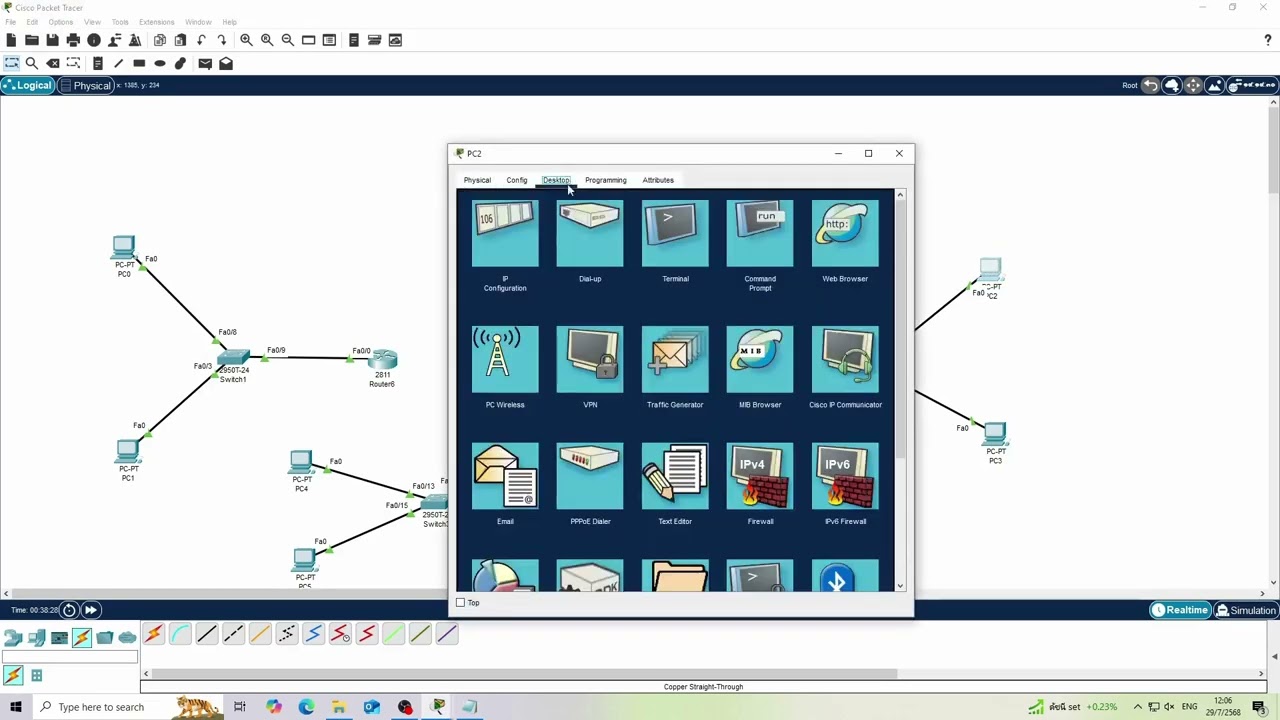Click the Open file folder toolbar icon

[x=32, y=40]
